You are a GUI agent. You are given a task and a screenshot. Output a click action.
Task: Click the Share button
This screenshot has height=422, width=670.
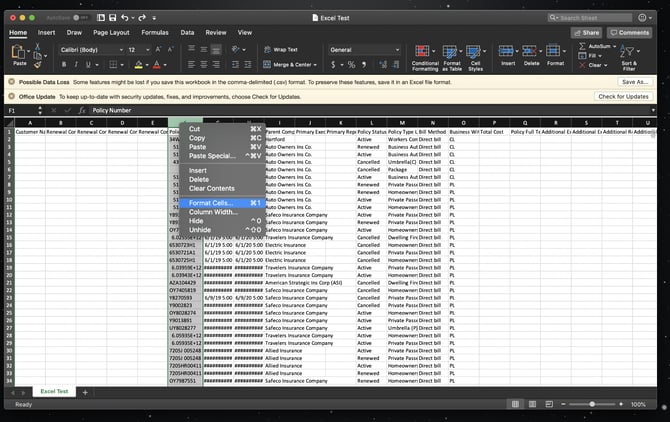(586, 32)
